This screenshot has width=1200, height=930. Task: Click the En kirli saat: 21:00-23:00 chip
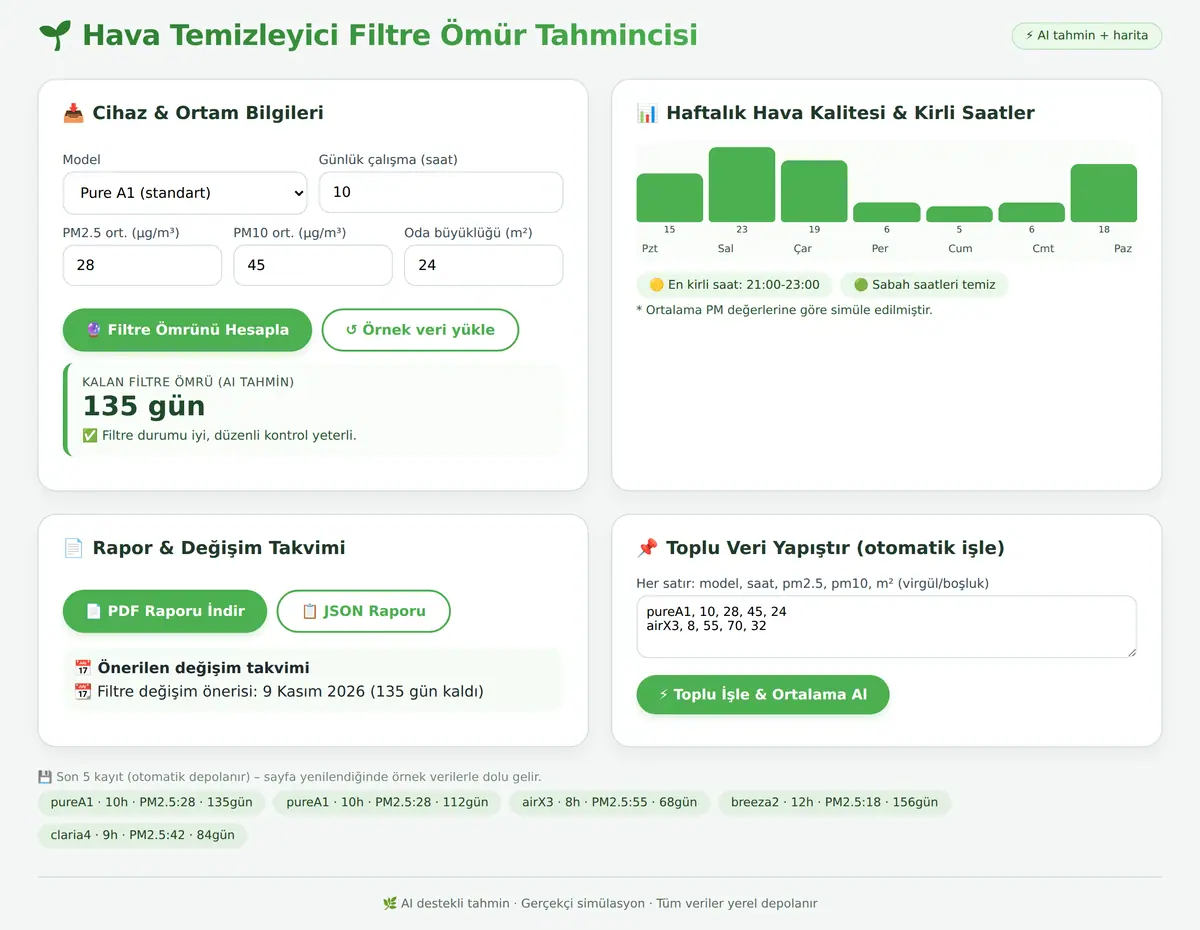pos(734,285)
